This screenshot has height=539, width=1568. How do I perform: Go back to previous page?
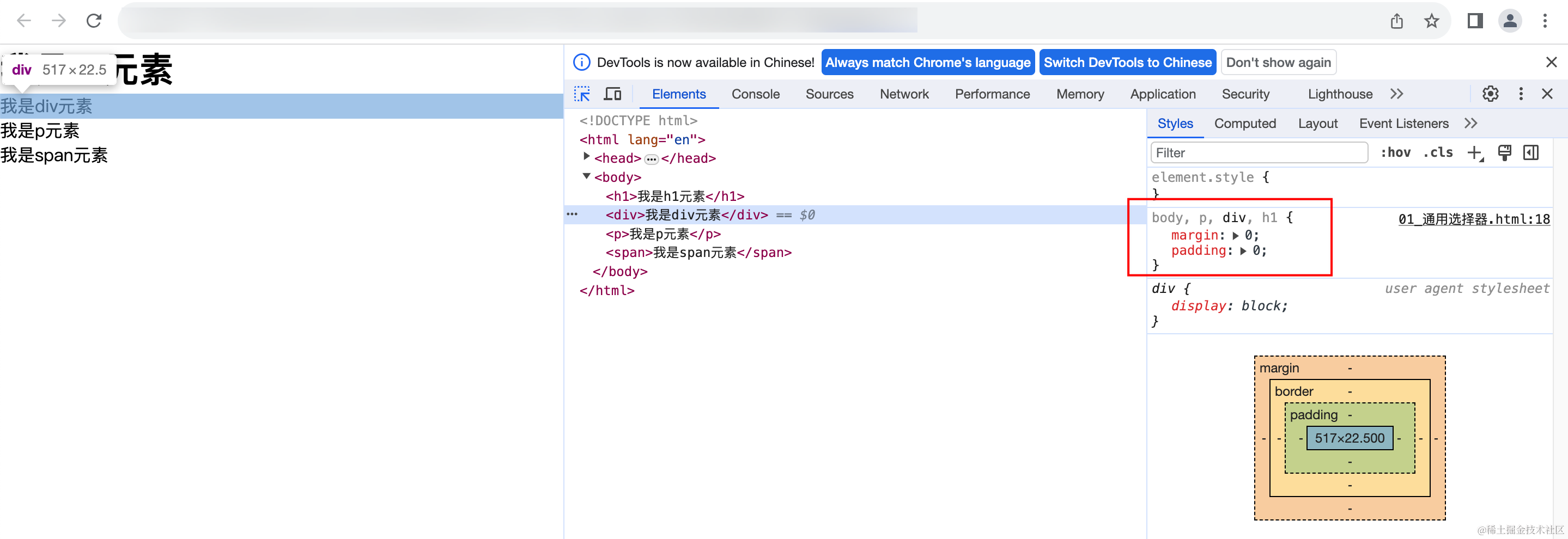24,21
